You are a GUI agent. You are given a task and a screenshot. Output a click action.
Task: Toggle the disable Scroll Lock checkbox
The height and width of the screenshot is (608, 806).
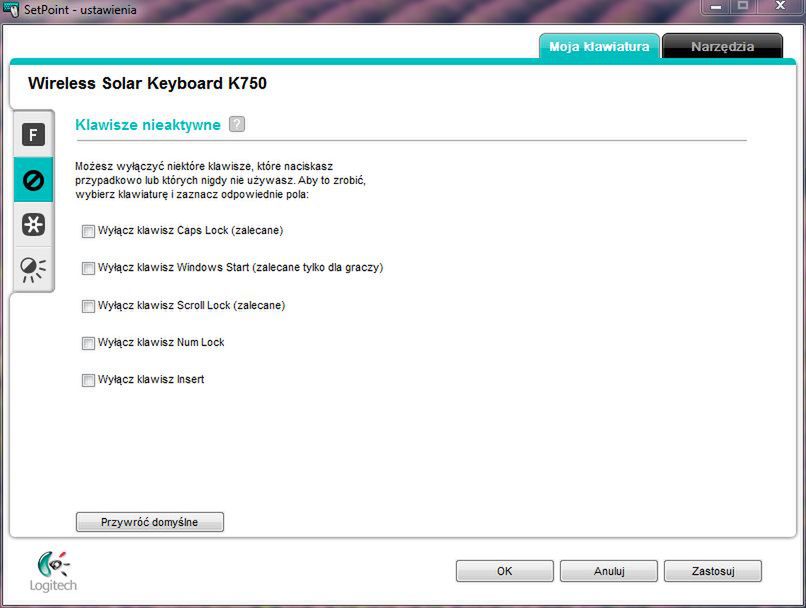coord(88,306)
